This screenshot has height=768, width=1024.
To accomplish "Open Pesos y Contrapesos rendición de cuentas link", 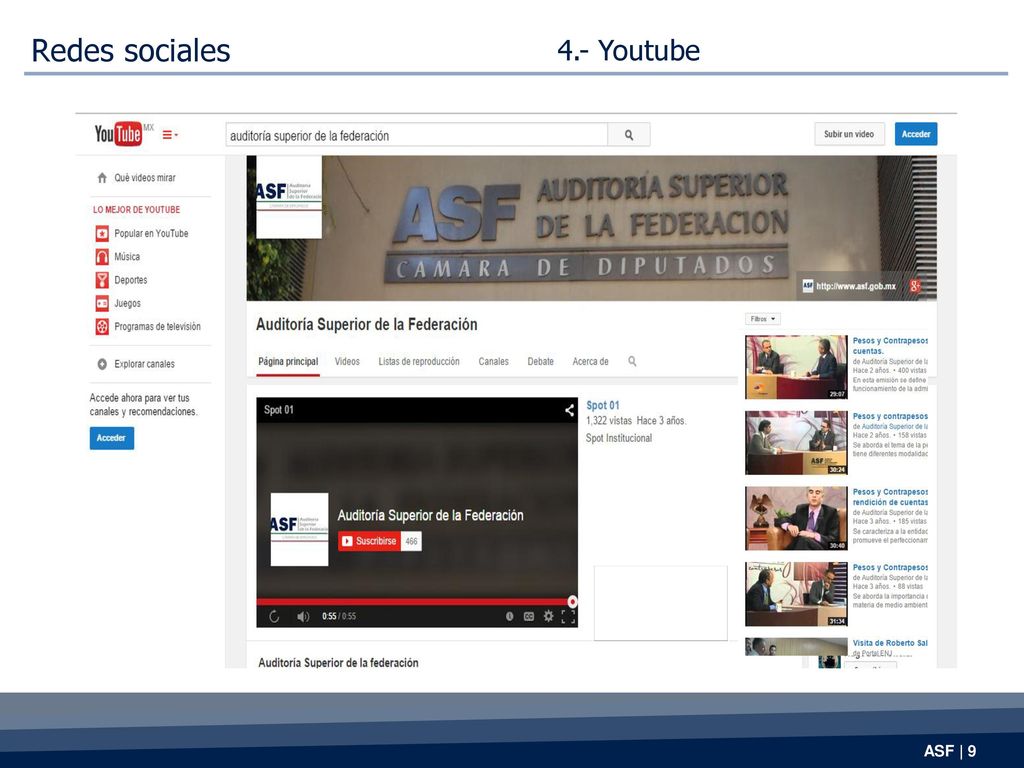I will tap(890, 497).
